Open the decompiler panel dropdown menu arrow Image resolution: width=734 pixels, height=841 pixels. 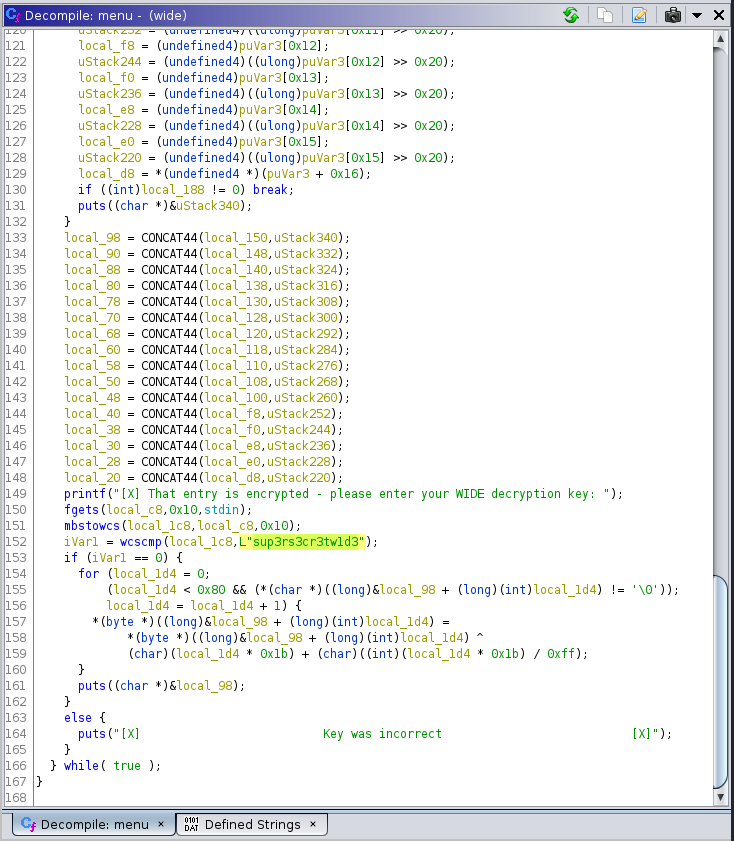click(x=697, y=16)
